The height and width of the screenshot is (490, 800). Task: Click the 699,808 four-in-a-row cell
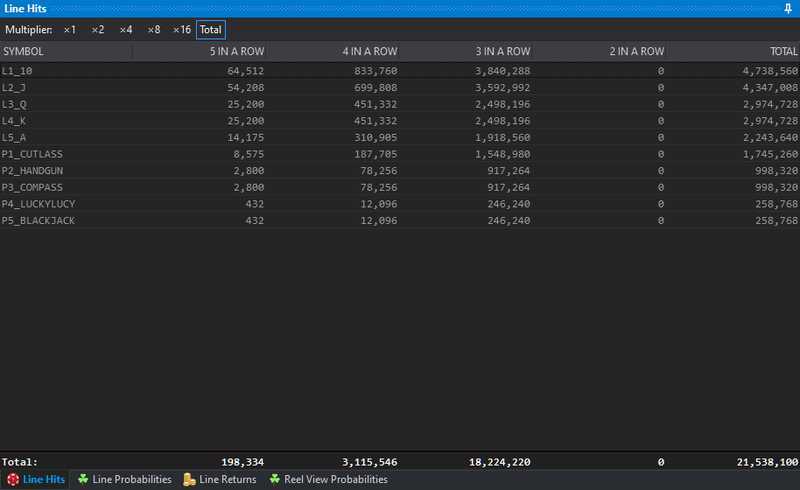coord(376,88)
